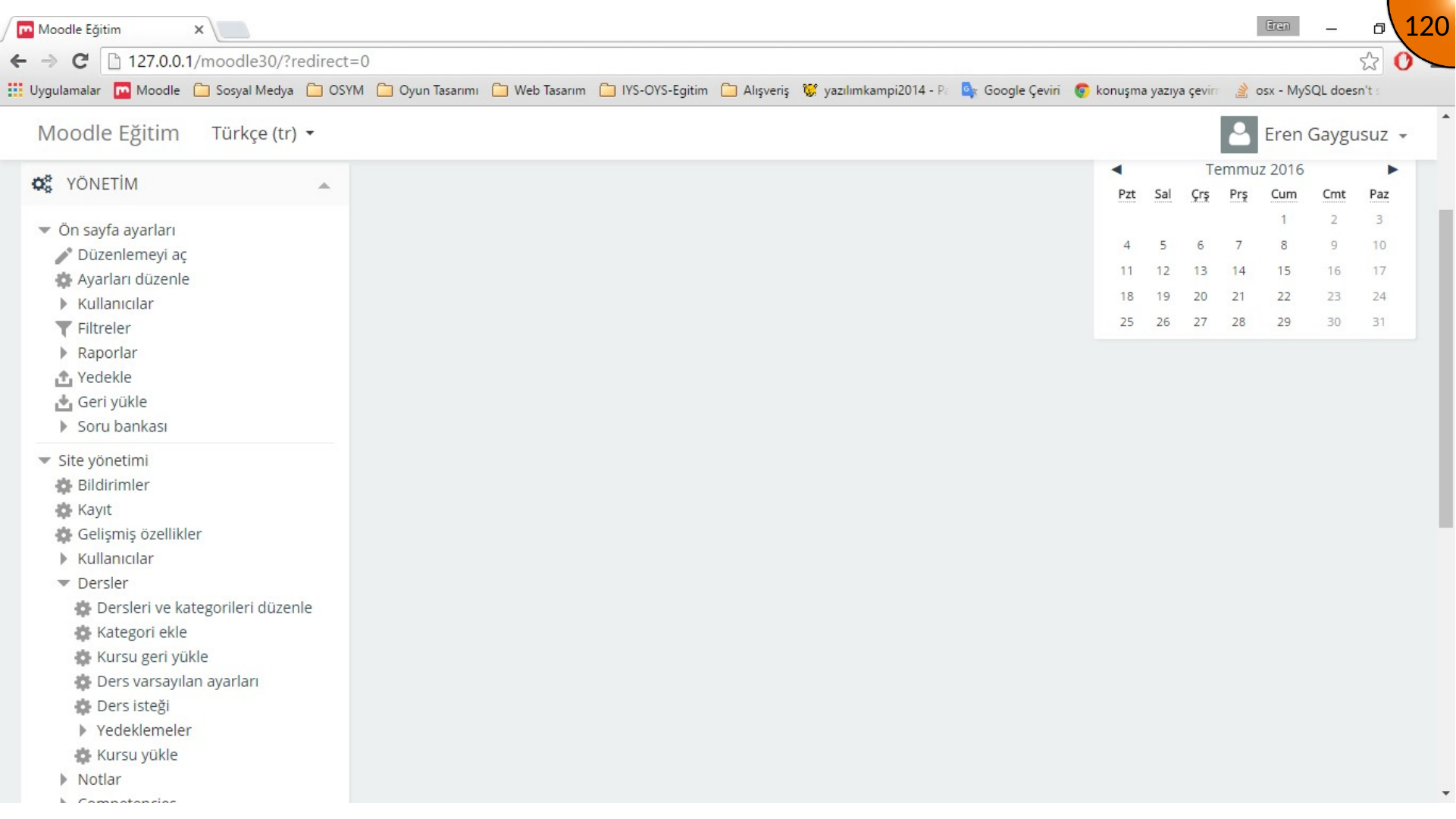The image size is (1456, 819).
Task: Collapse the YÖNETİM block
Action: (324, 185)
